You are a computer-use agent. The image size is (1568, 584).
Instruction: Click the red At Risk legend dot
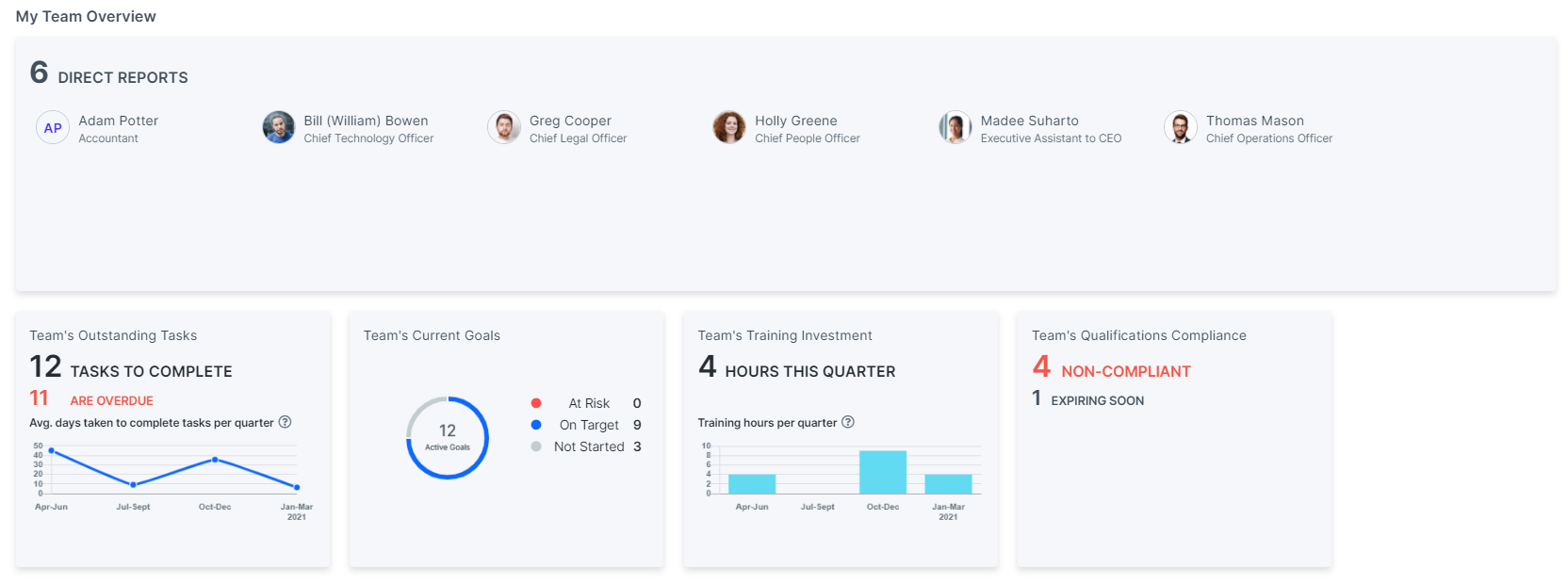tap(536, 403)
